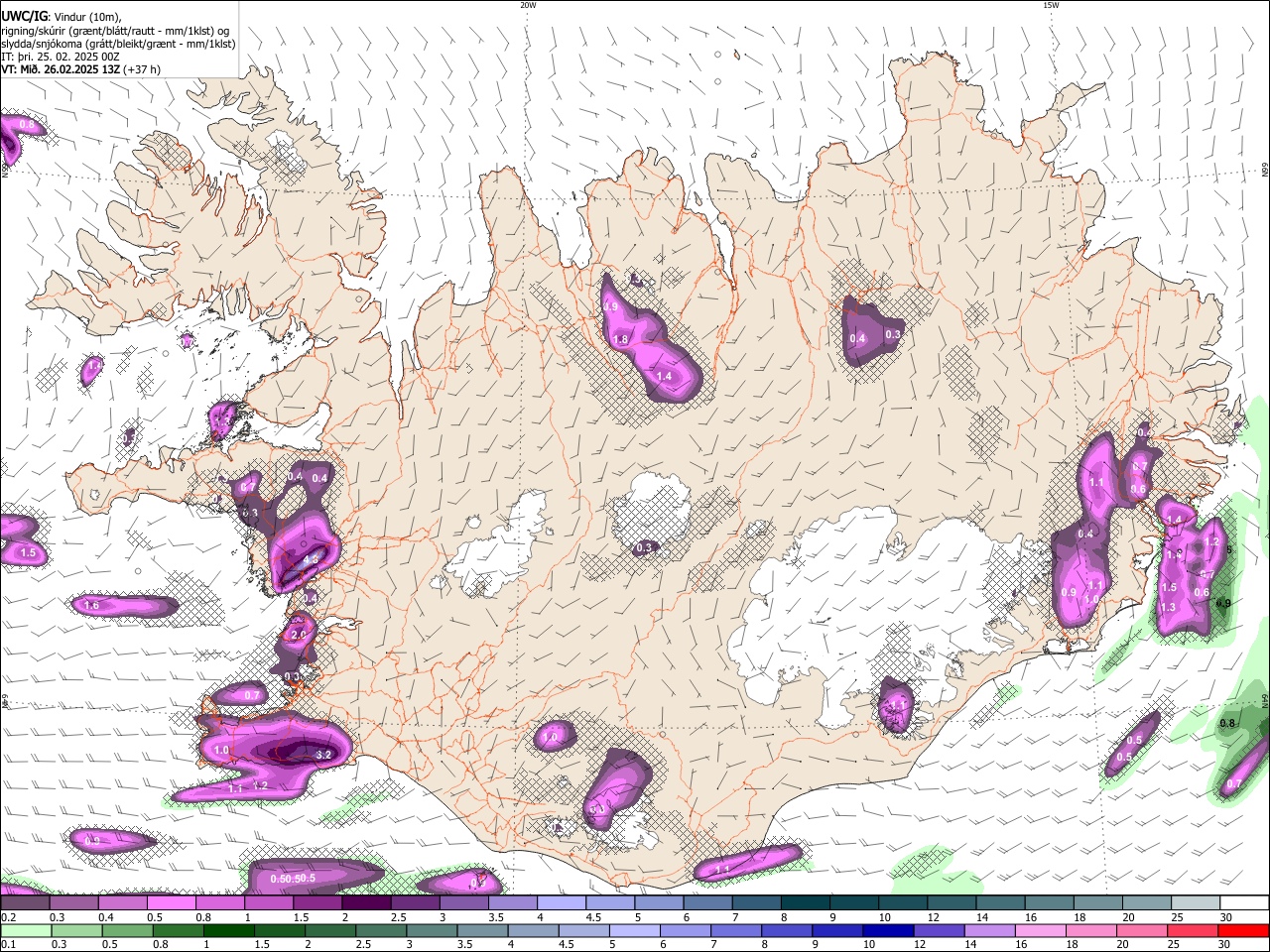Click the bottom-row legend swatch between 25 and 30

click(1193, 930)
